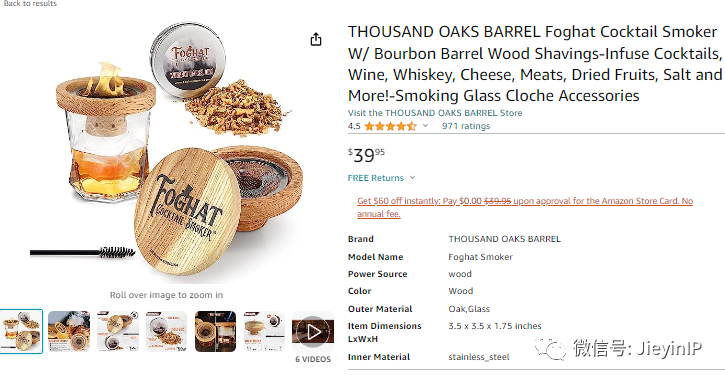The width and height of the screenshot is (725, 382).
Task: Visit the THOUSAND OAKS BARREL Store
Action: pyautogui.click(x=435, y=113)
